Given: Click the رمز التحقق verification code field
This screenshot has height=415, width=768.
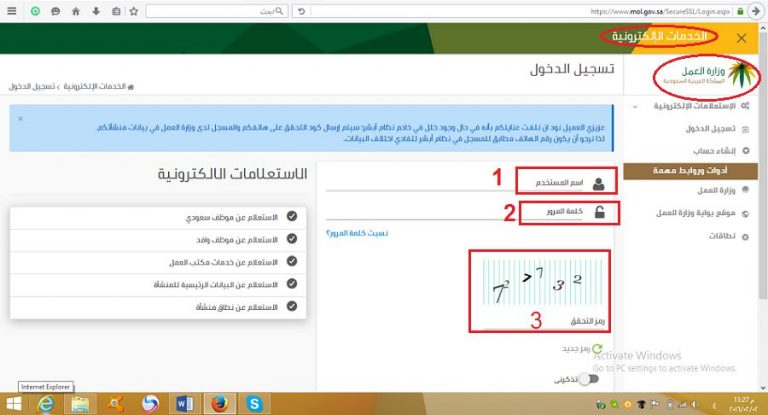Looking at the screenshot, I should [544, 321].
